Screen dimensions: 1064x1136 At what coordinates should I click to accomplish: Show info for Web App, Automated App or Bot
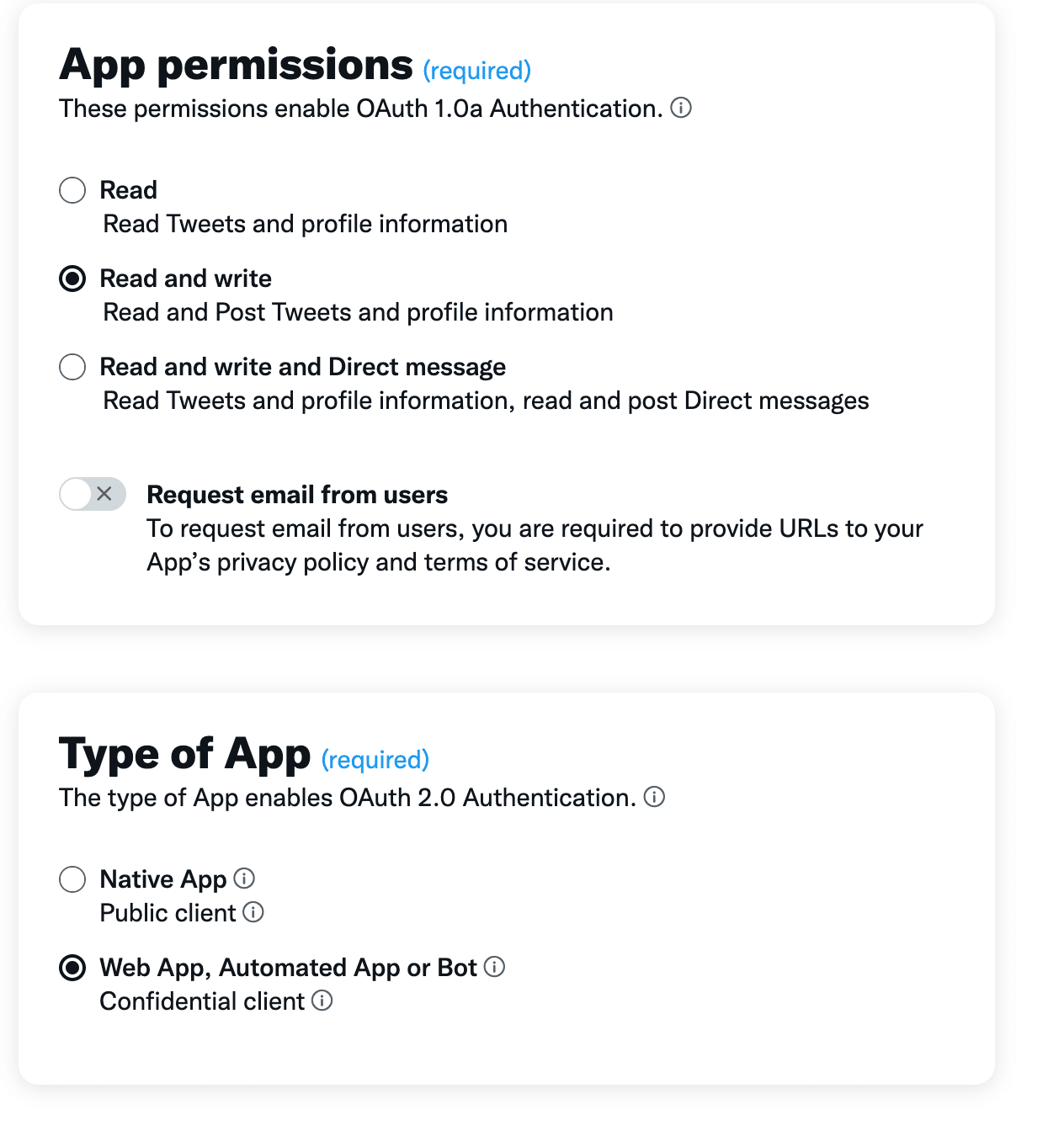pos(495,967)
